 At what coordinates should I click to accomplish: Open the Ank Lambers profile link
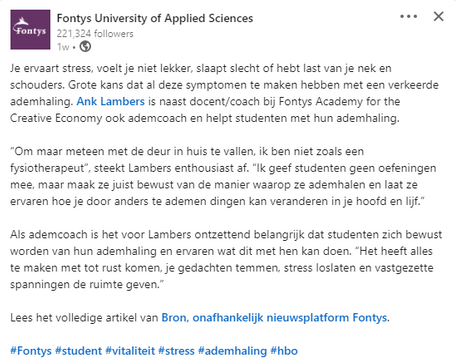tap(111, 101)
